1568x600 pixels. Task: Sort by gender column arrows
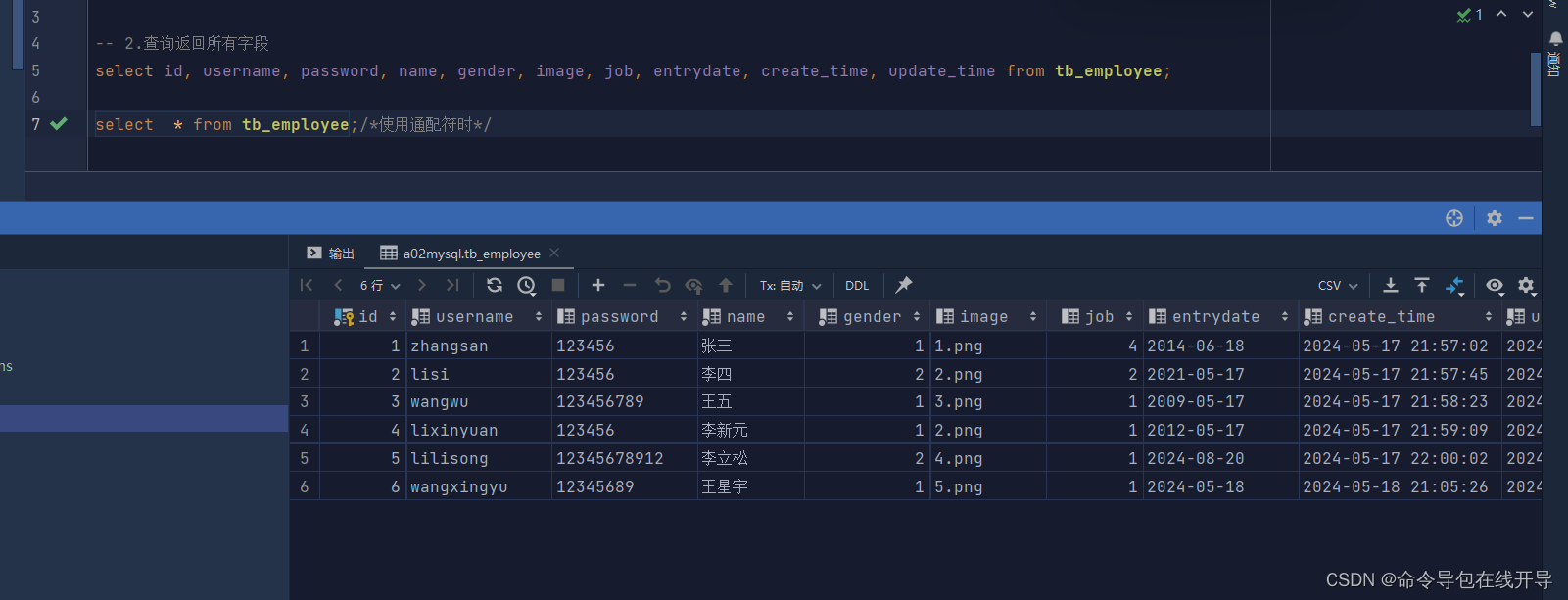[917, 316]
